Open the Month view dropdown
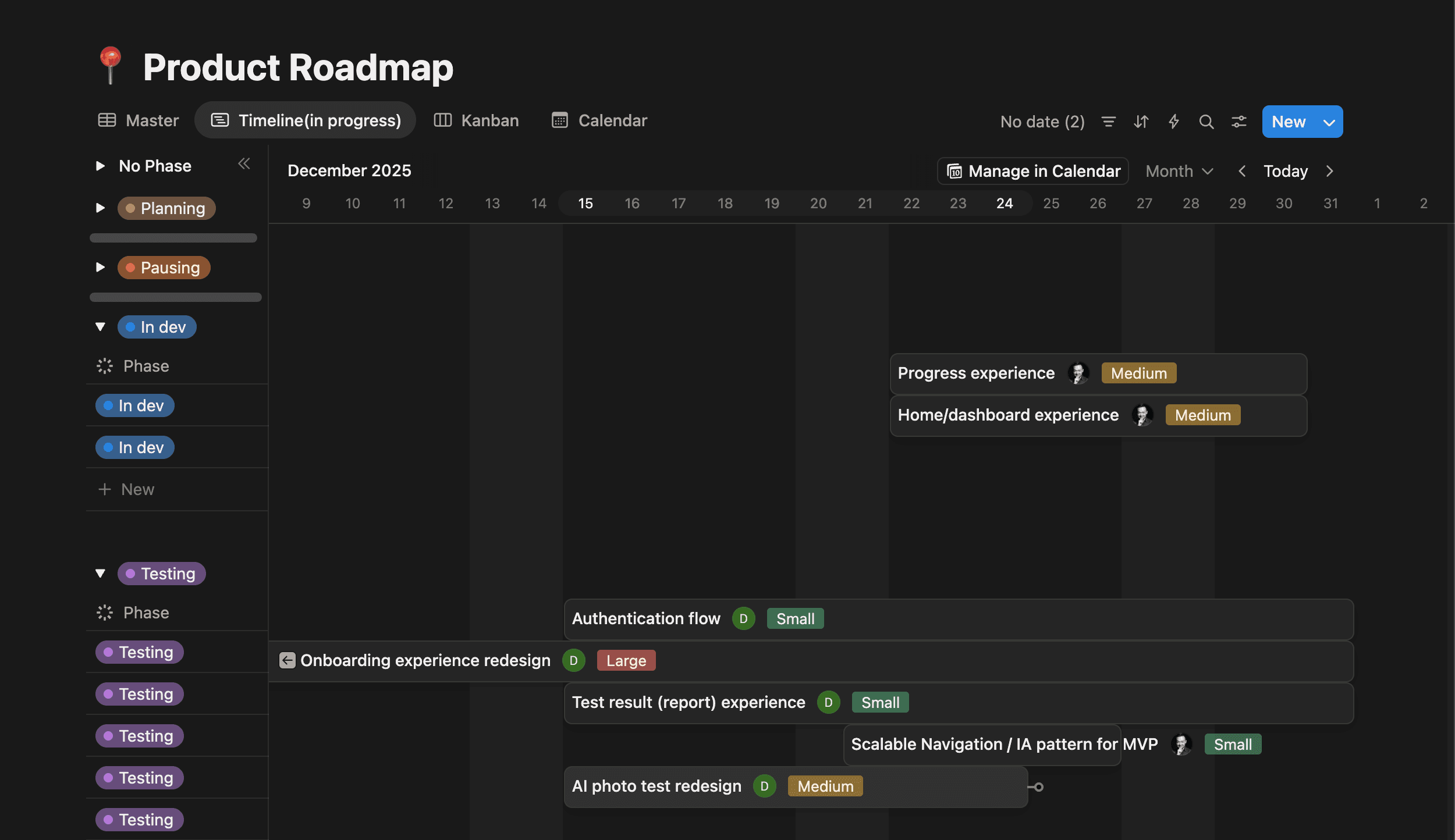 pos(1179,170)
